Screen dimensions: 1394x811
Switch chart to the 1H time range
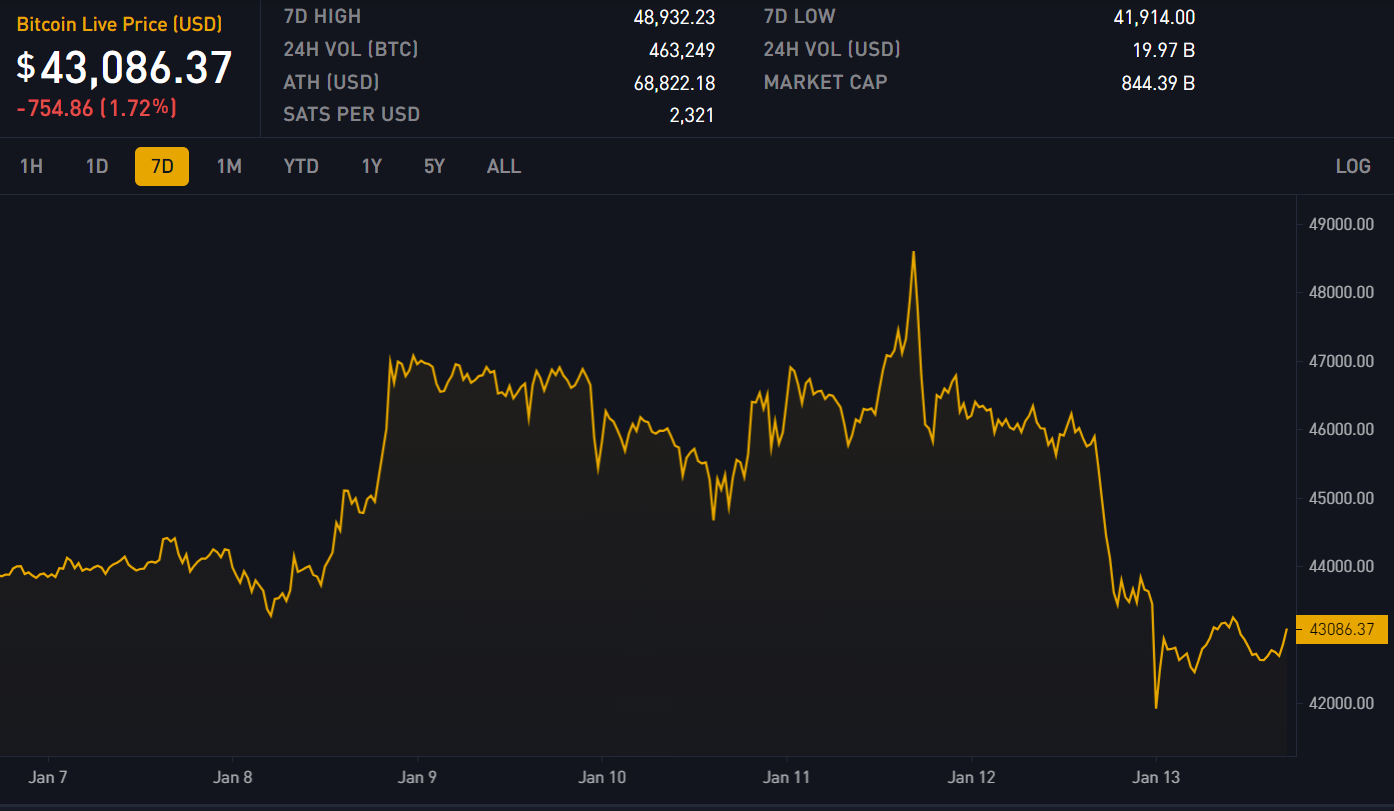click(31, 166)
